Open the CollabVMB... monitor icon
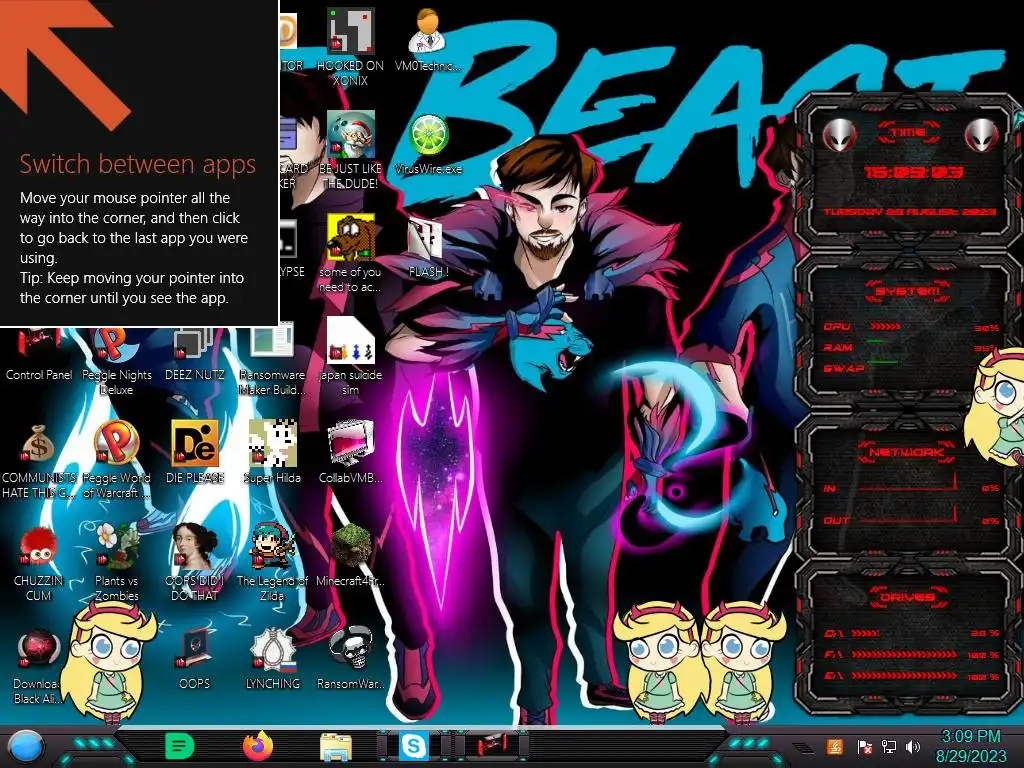1024x768 pixels. 350,452
